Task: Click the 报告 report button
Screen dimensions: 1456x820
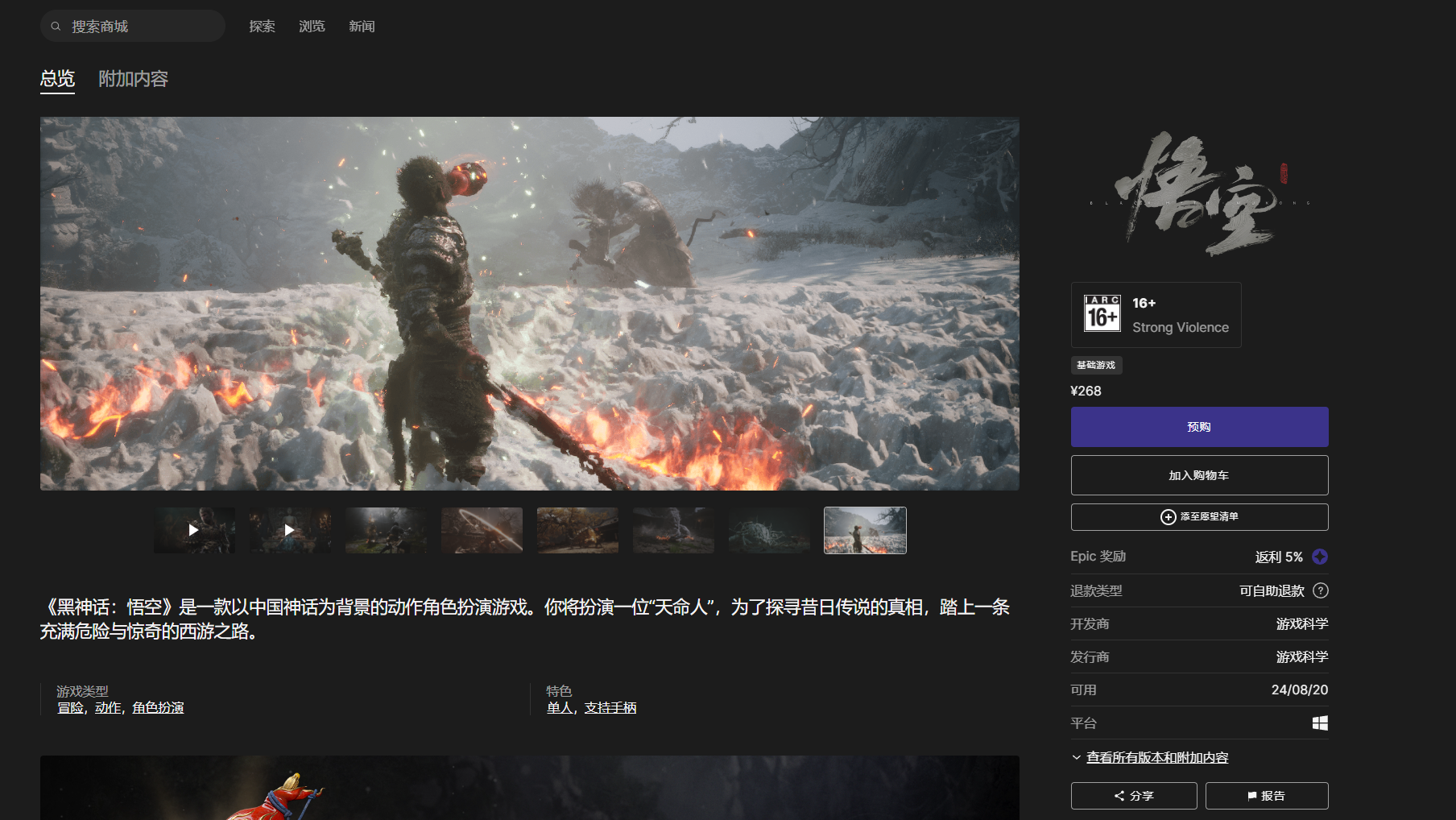Action: pyautogui.click(x=1267, y=796)
